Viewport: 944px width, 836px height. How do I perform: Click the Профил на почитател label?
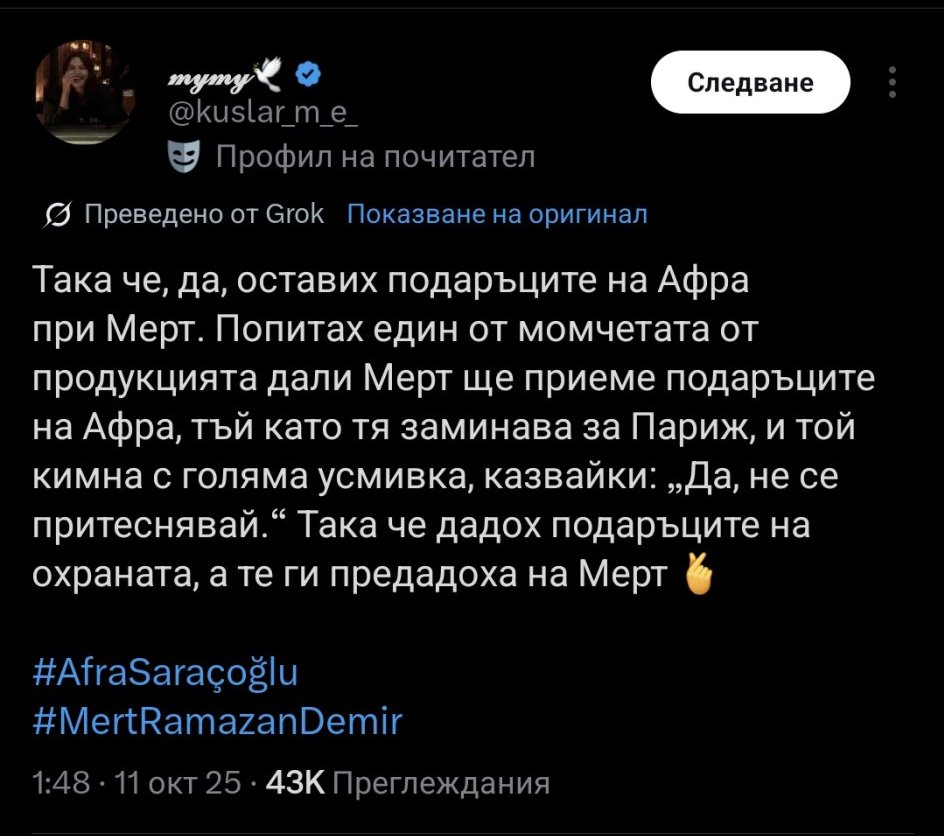375,157
